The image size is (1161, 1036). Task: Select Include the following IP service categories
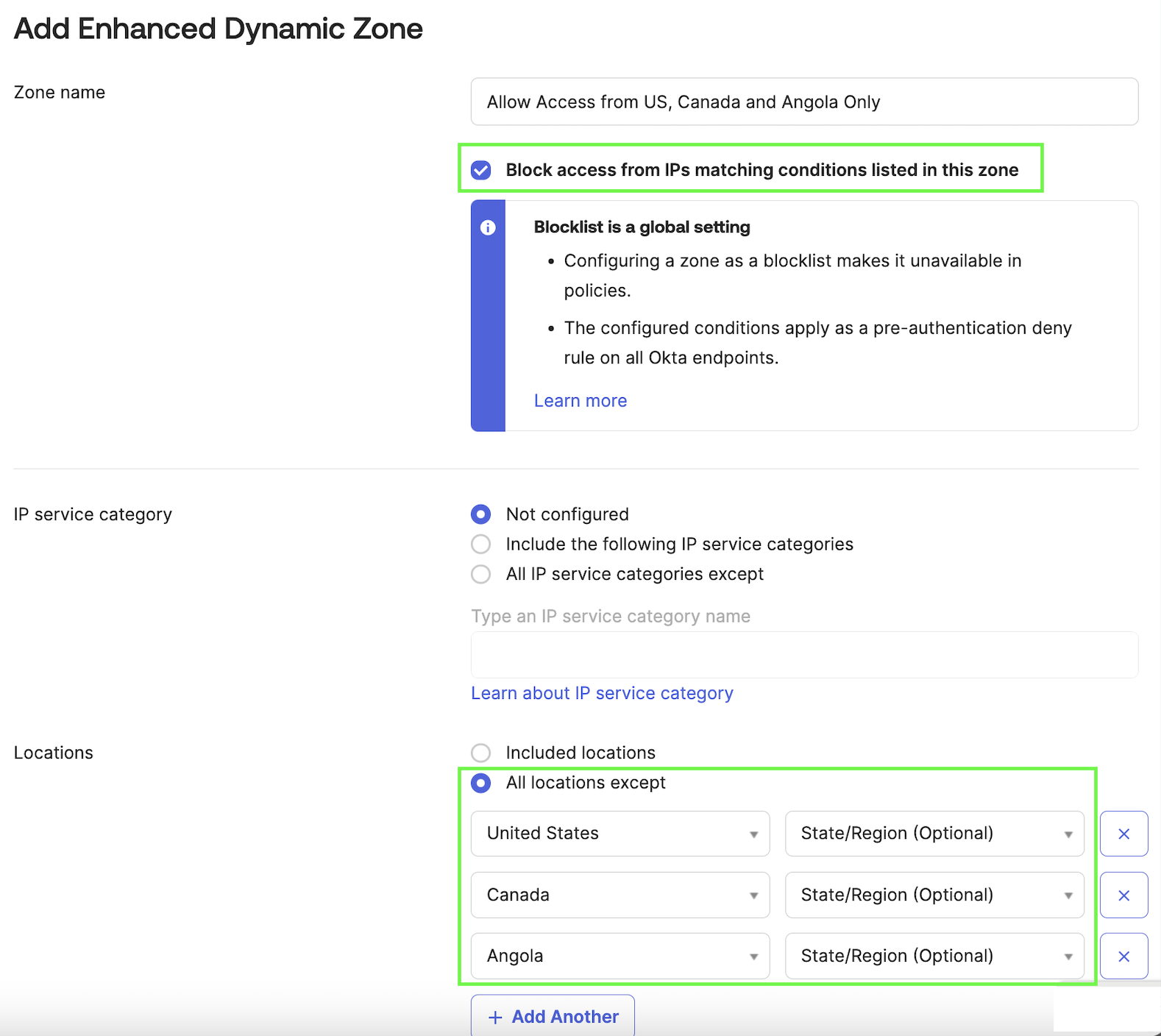[481, 544]
